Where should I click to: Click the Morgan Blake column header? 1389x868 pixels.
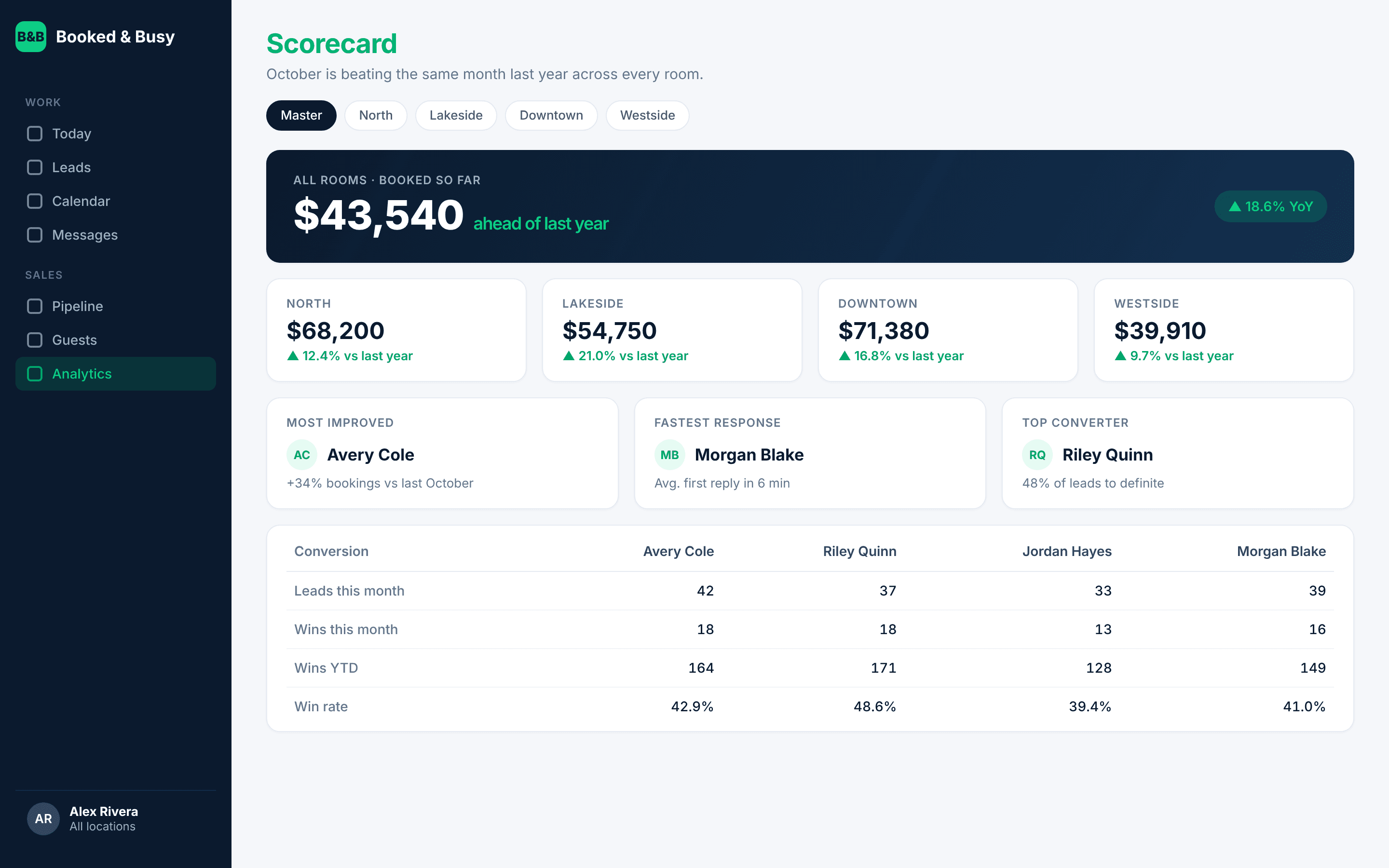click(x=1281, y=551)
